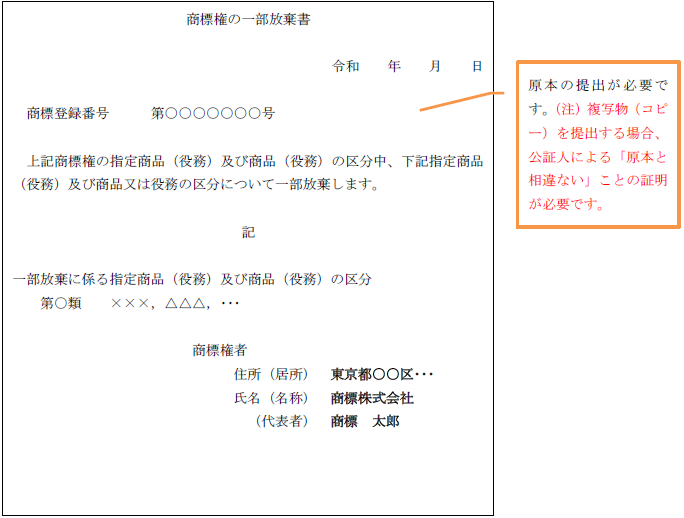Image resolution: width=684 pixels, height=518 pixels.
Task: Select the class entry 第〇類 ×××, △△△
Action: click(140, 303)
